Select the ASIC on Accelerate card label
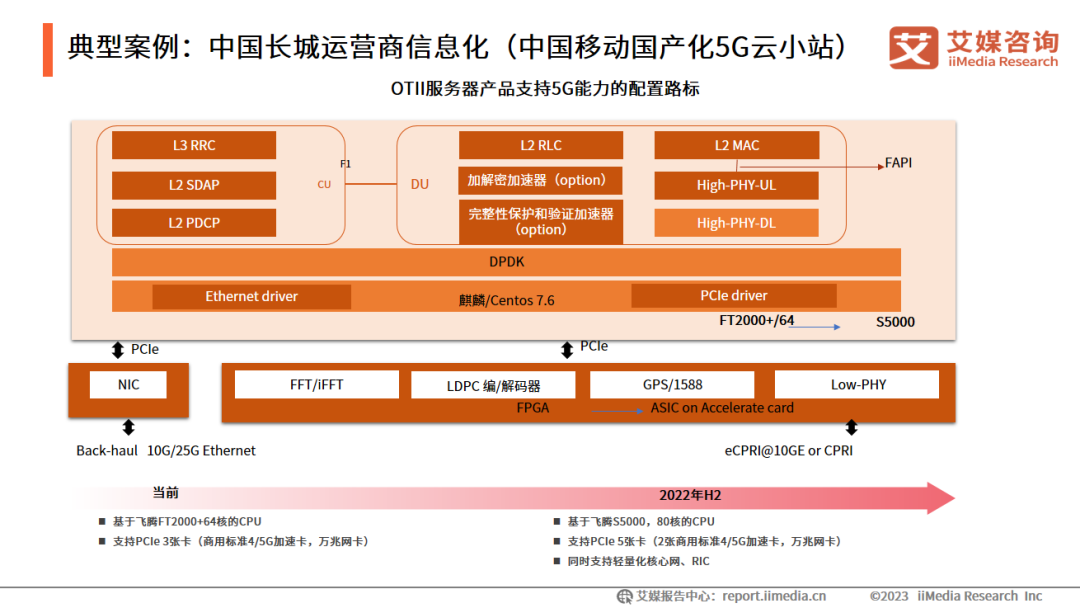1080x608 pixels. 722,408
